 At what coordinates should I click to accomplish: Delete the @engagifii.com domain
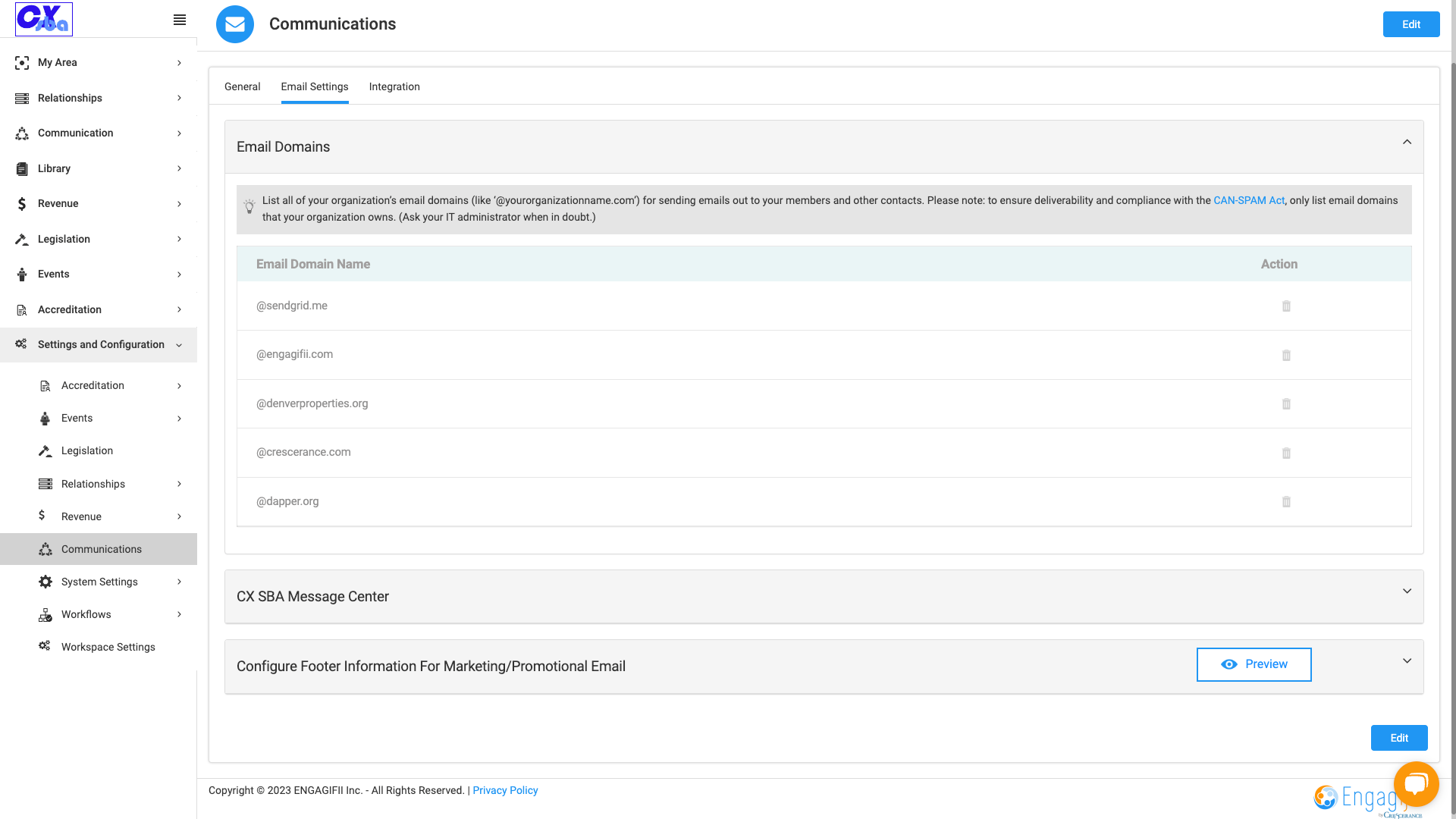1286,355
